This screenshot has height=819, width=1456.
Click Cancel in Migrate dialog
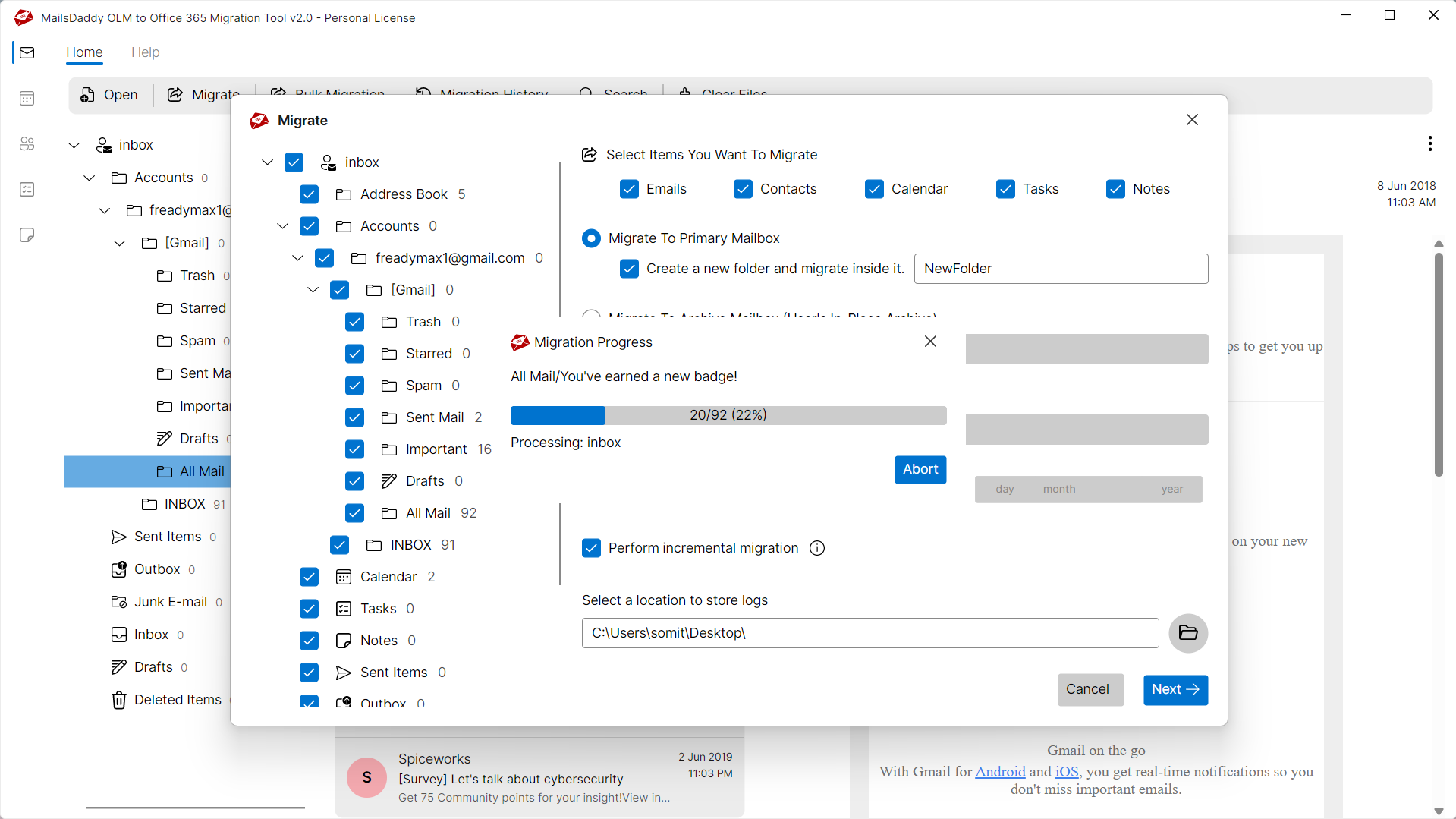(x=1090, y=689)
